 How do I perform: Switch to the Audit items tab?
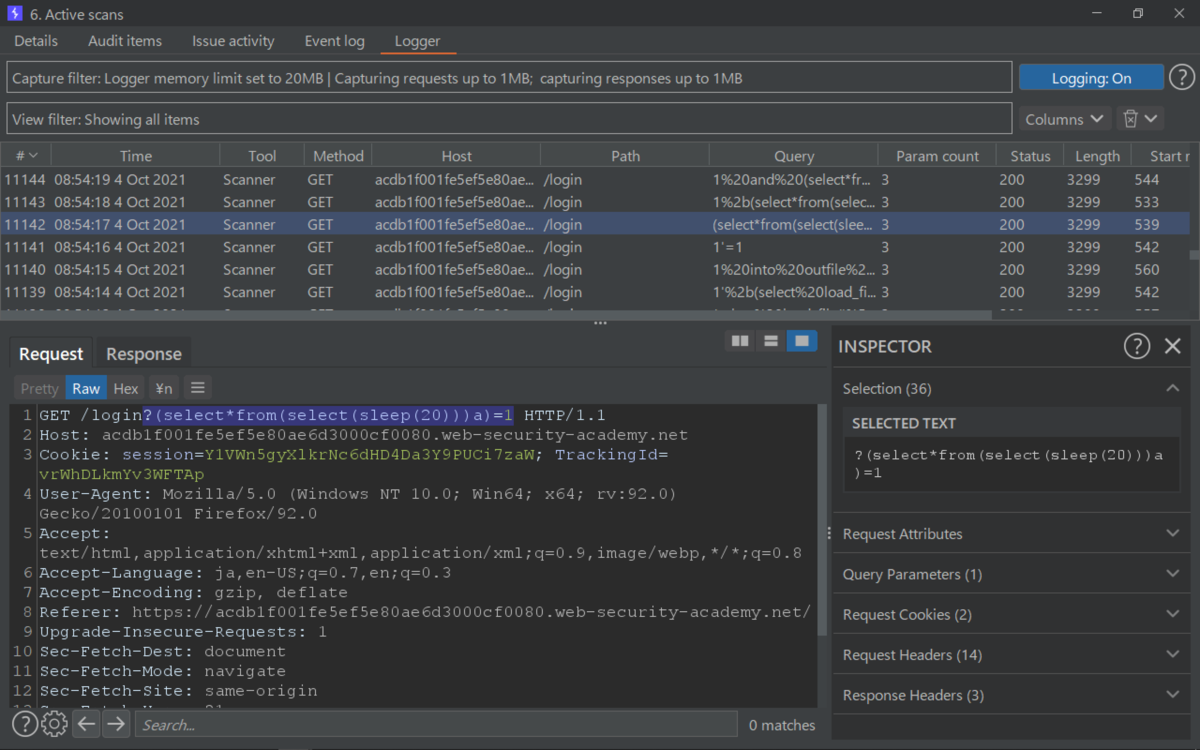pos(125,41)
